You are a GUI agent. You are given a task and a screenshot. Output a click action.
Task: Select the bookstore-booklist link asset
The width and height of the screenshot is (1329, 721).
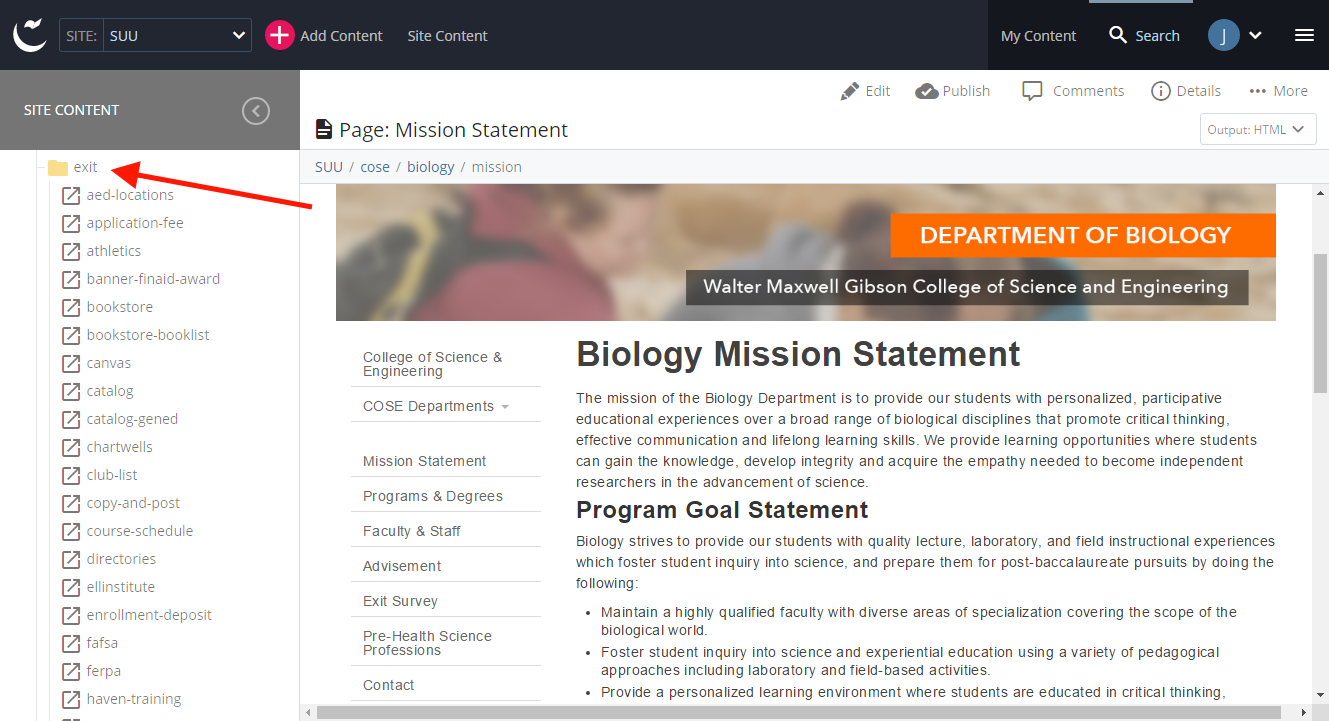click(x=147, y=335)
